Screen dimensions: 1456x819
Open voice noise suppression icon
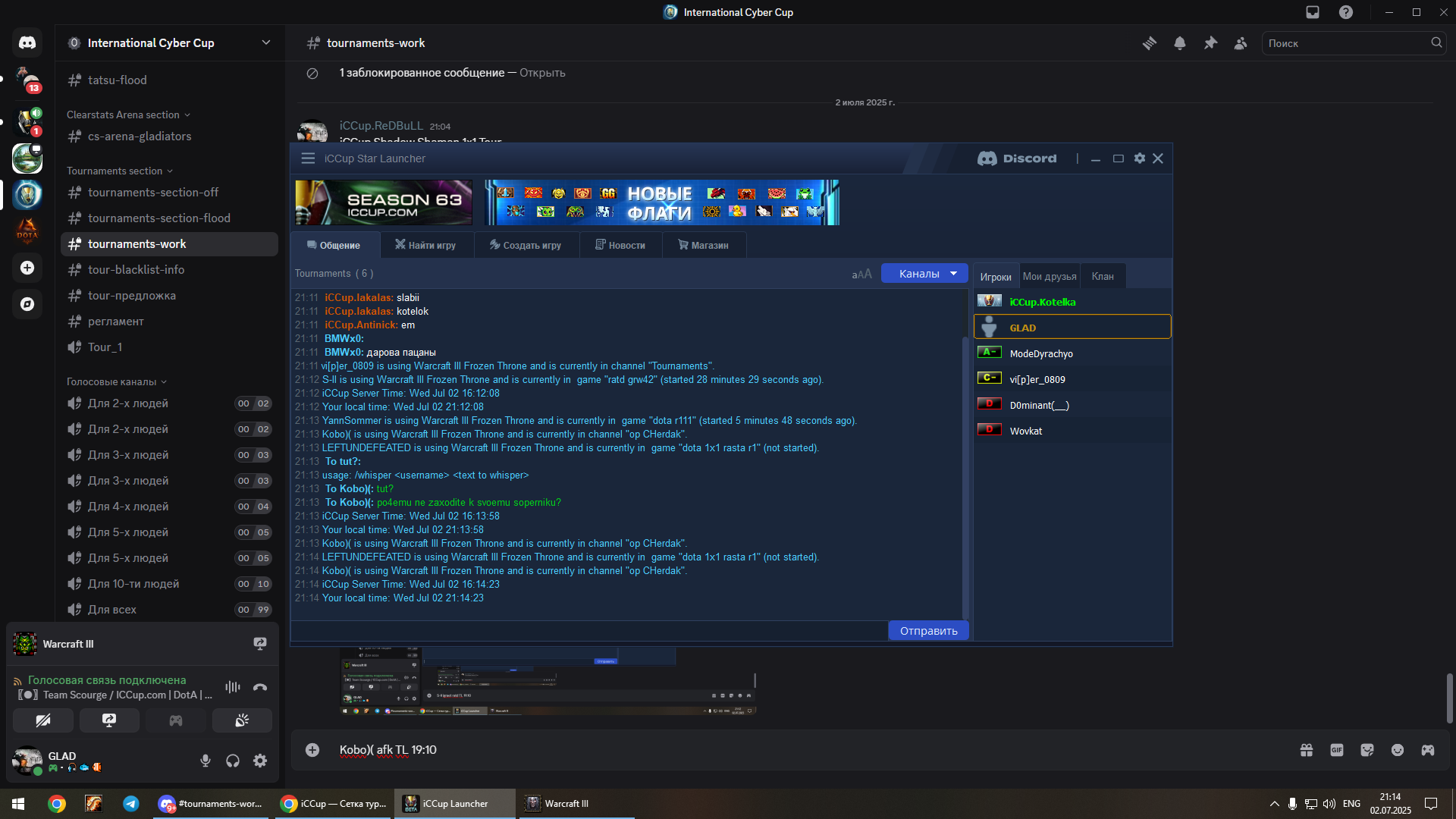[x=233, y=687]
